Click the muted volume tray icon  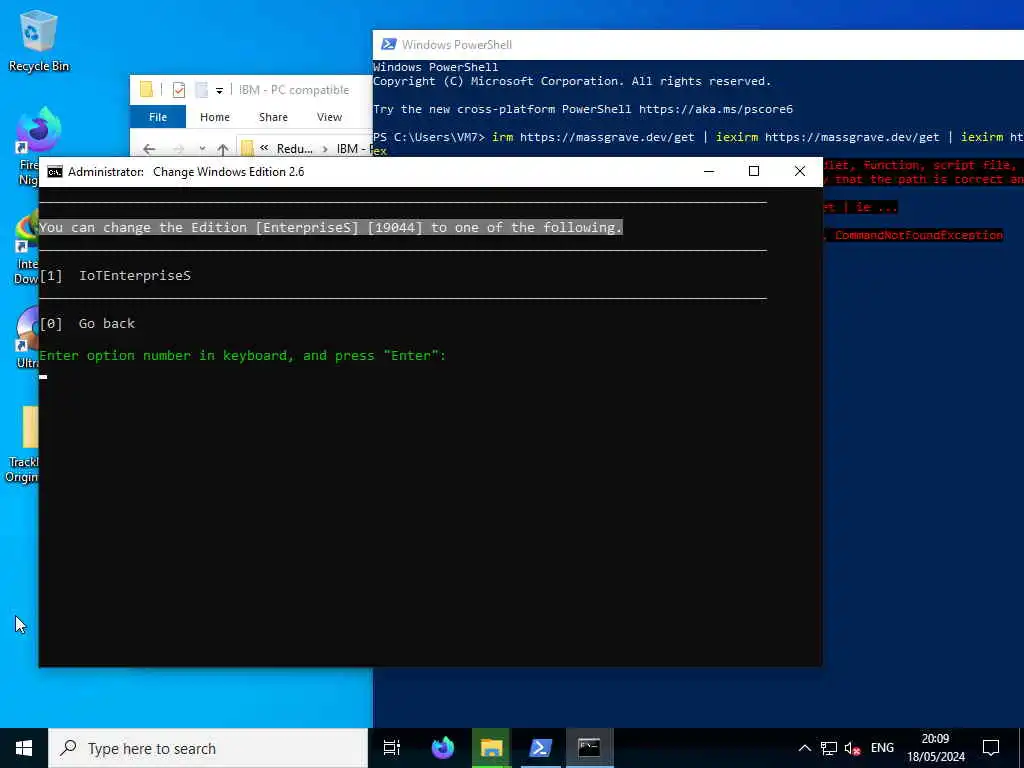852,748
